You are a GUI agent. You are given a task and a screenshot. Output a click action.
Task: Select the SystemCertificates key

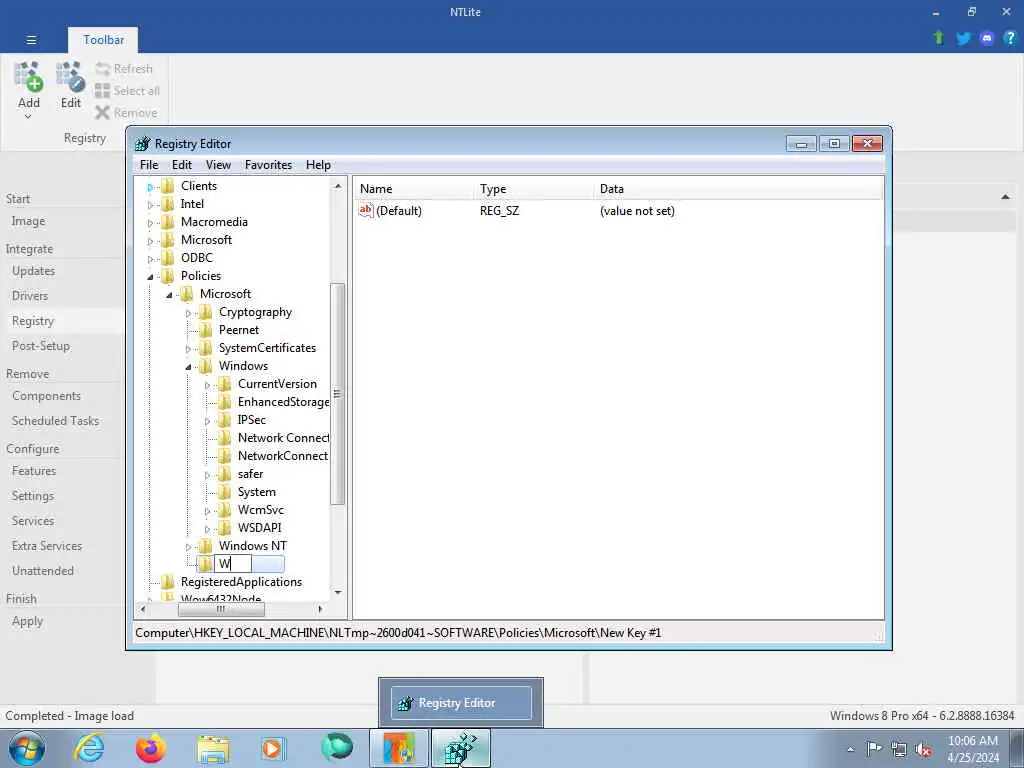[x=267, y=347]
